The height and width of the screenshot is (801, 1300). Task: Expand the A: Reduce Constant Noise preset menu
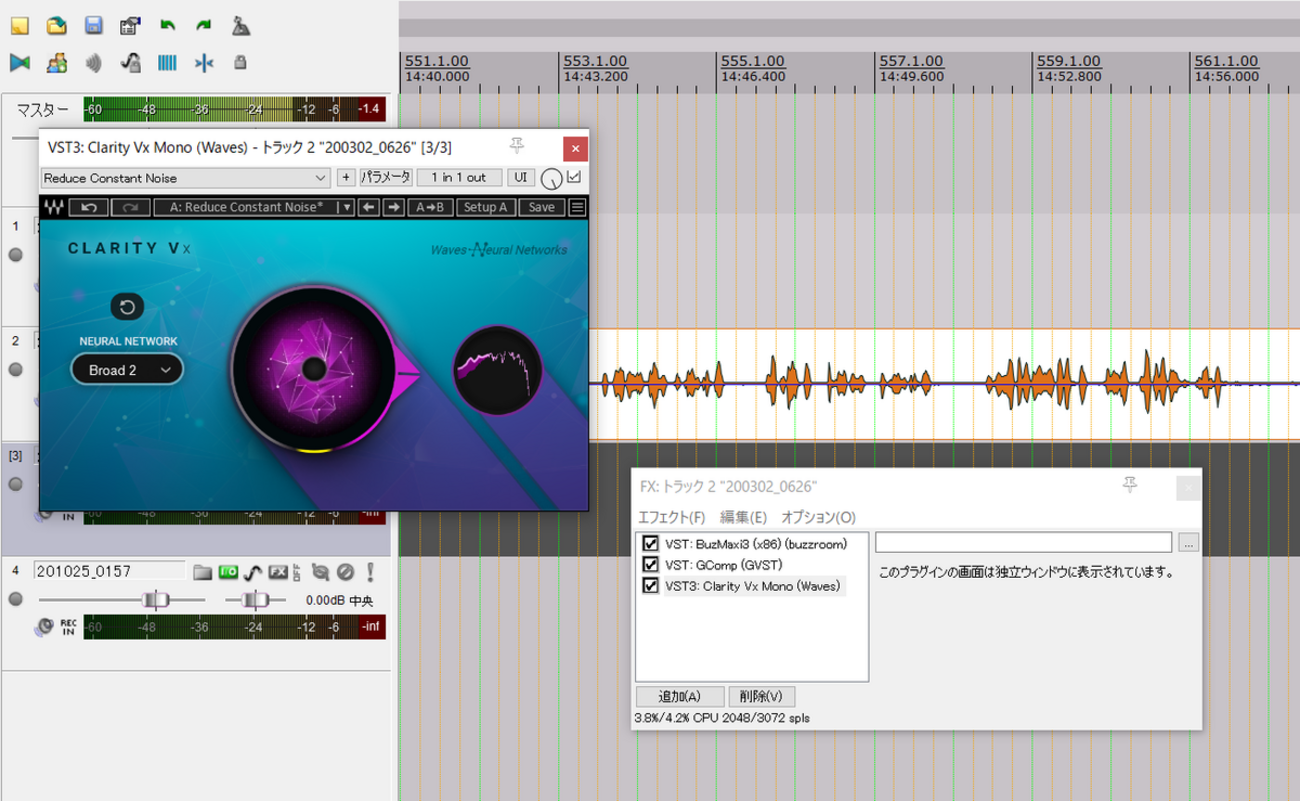pyautogui.click(x=346, y=207)
